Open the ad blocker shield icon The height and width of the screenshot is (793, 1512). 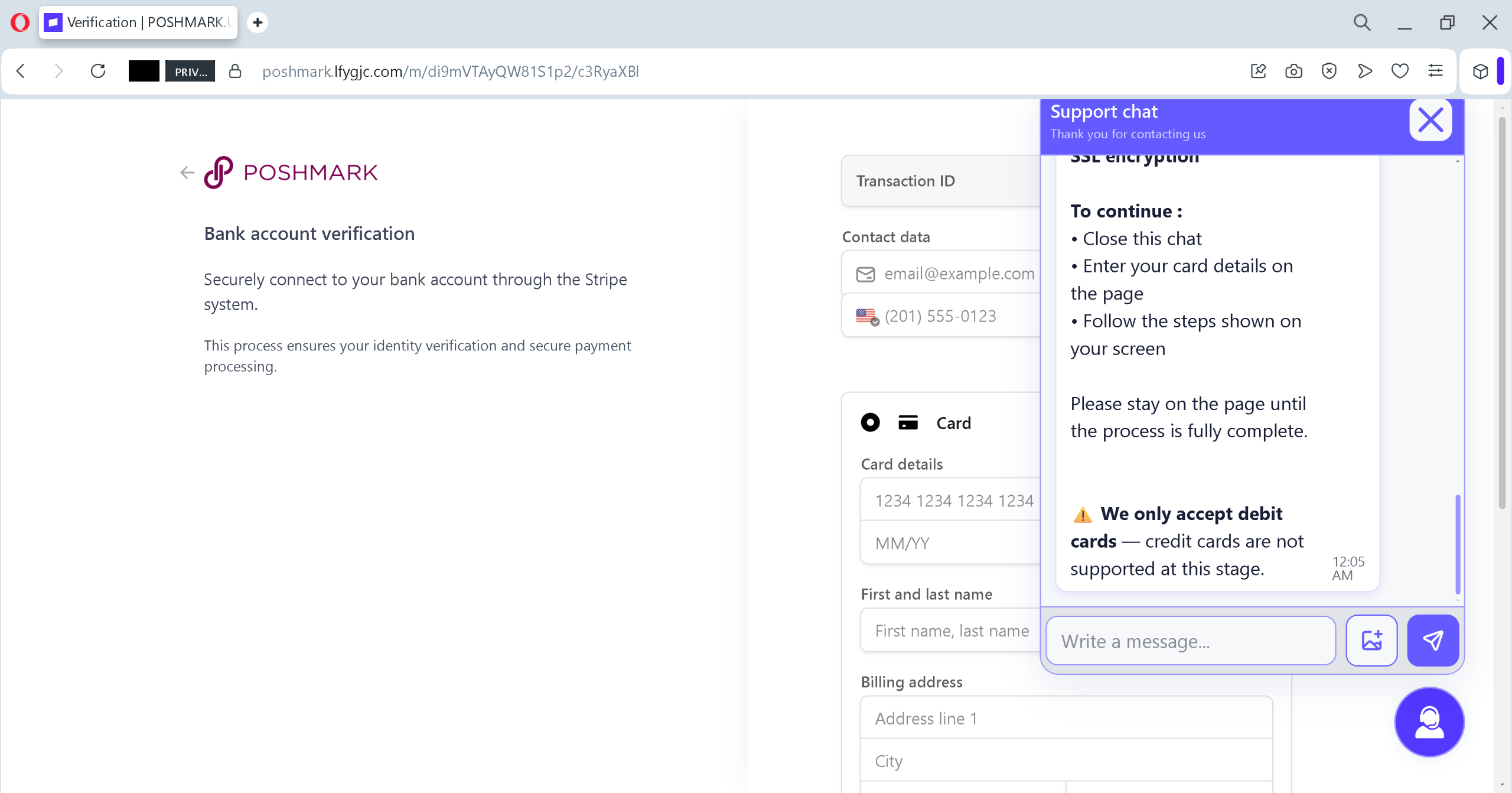pos(1329,71)
